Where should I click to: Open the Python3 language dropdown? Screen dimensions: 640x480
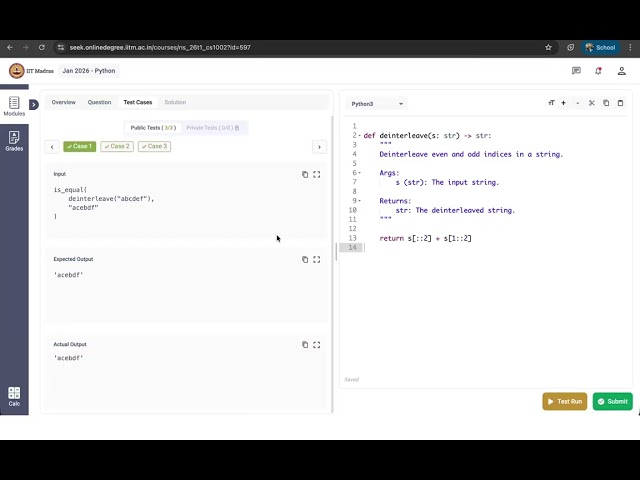[x=376, y=104]
